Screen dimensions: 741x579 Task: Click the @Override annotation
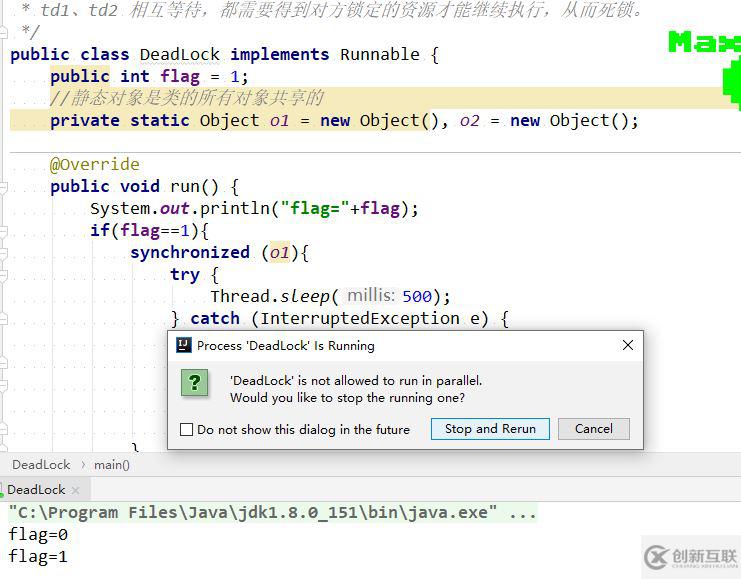pos(95,164)
